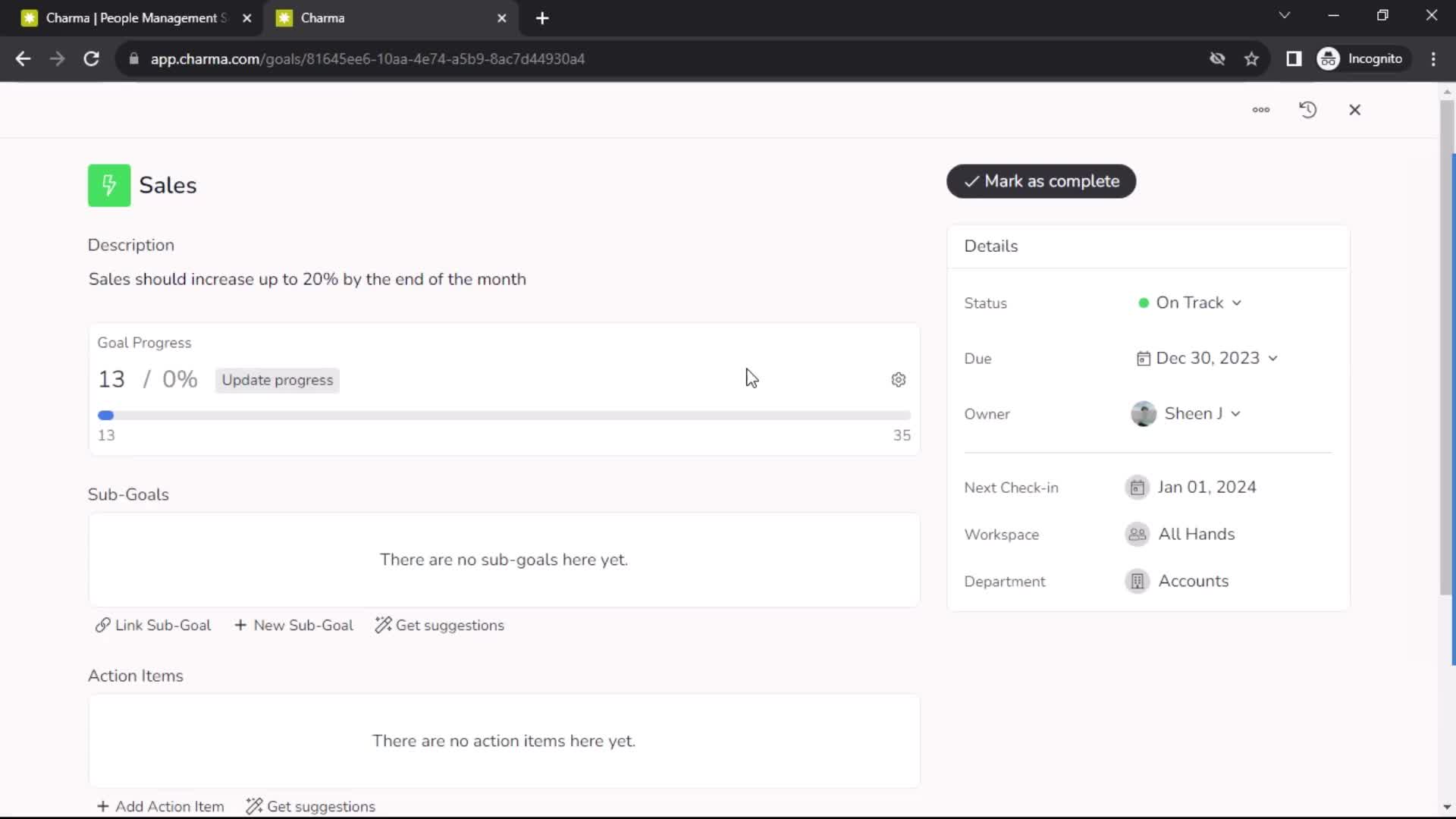This screenshot has width=1456, height=819.
Task: Click the All Hands workspace icon
Action: 1137,534
